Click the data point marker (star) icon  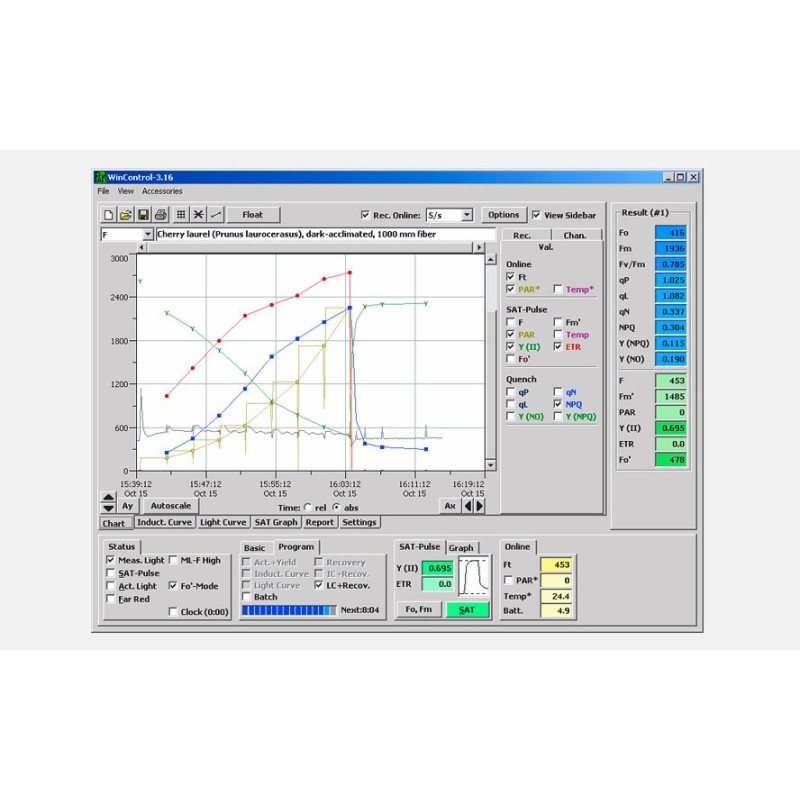198,215
